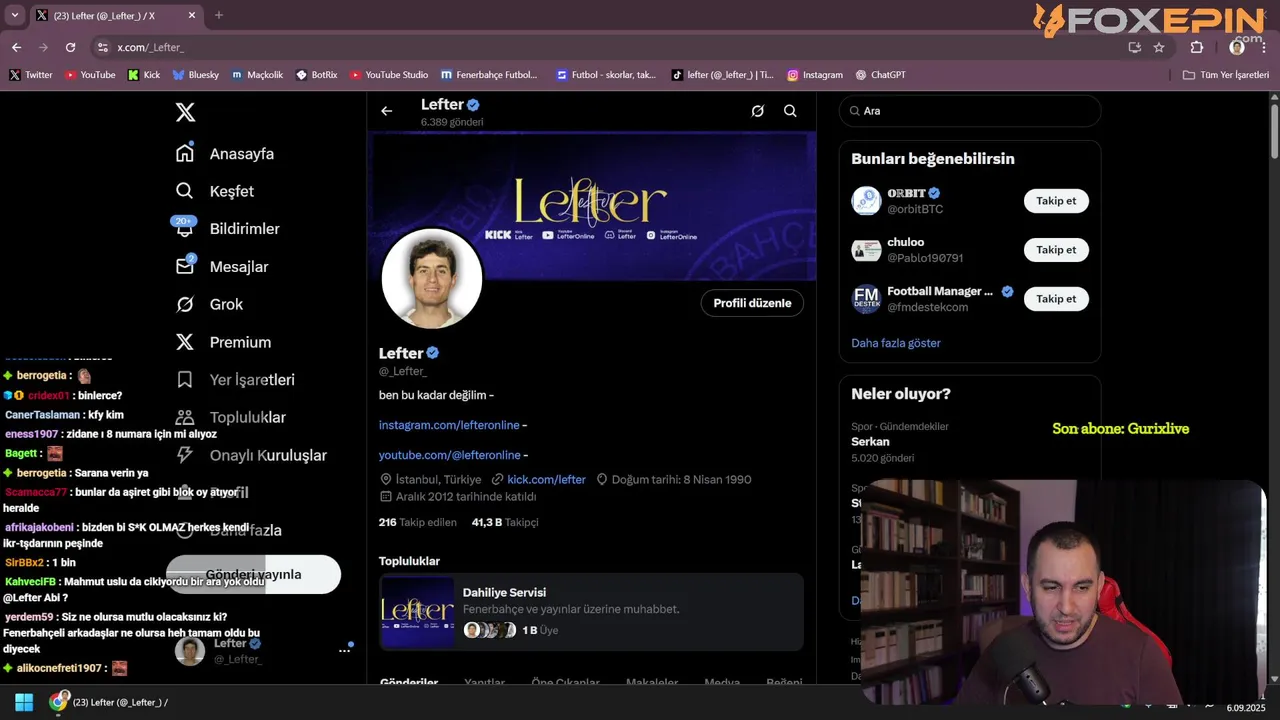Follow chuloo with Takip et
The height and width of the screenshot is (720, 1280).
1056,250
